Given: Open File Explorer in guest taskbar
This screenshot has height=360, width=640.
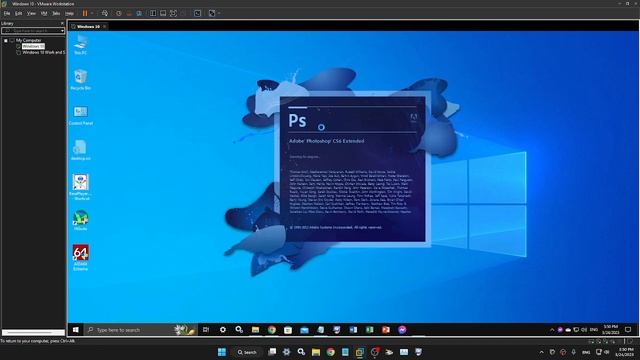Looking at the screenshot, I should pos(255,330).
